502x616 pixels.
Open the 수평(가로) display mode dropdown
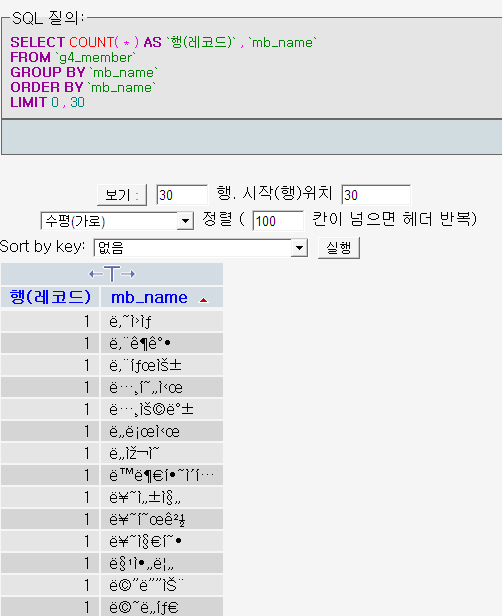[117, 221]
